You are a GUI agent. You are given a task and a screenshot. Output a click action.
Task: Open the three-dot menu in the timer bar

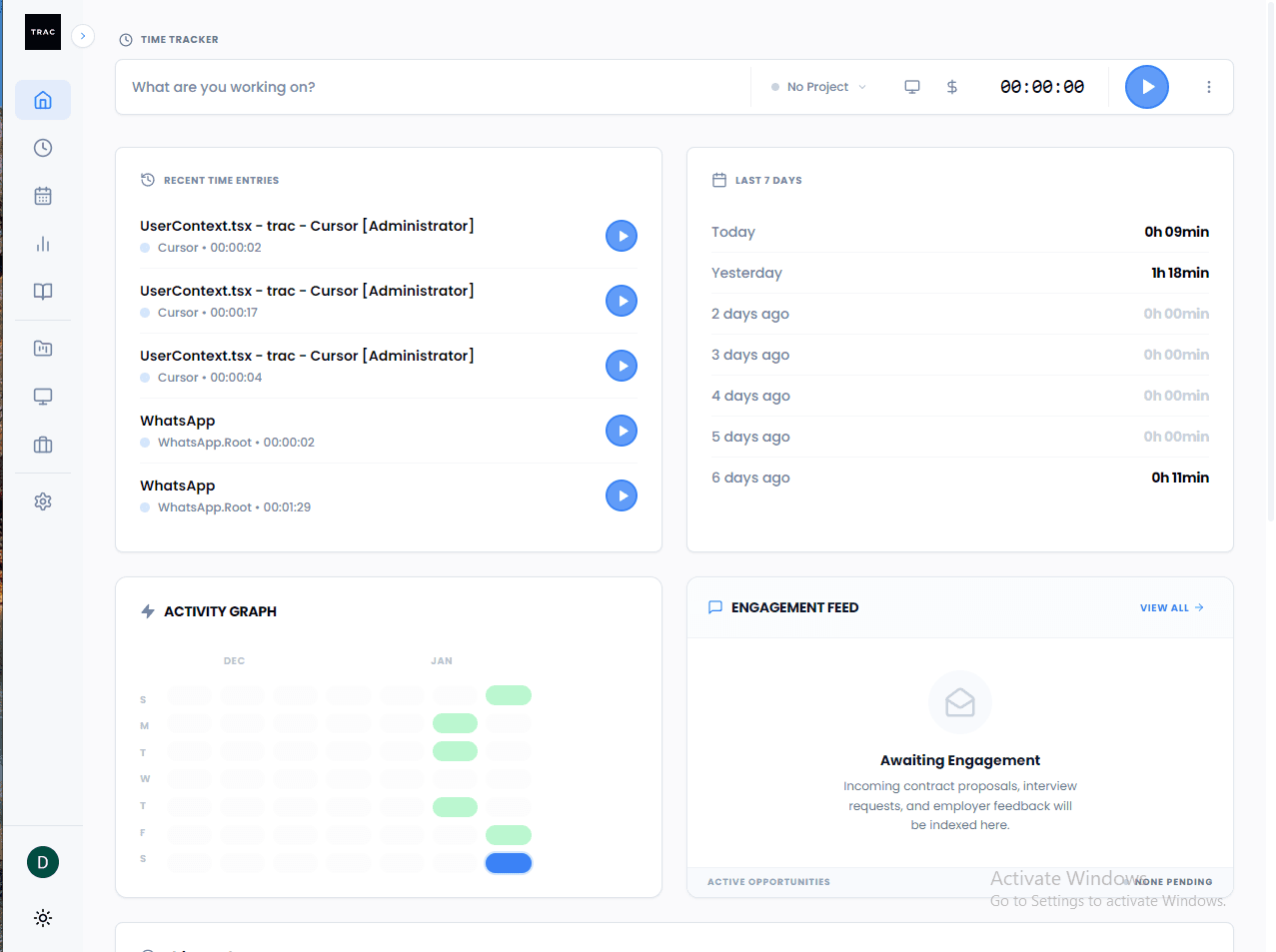pos(1209,87)
